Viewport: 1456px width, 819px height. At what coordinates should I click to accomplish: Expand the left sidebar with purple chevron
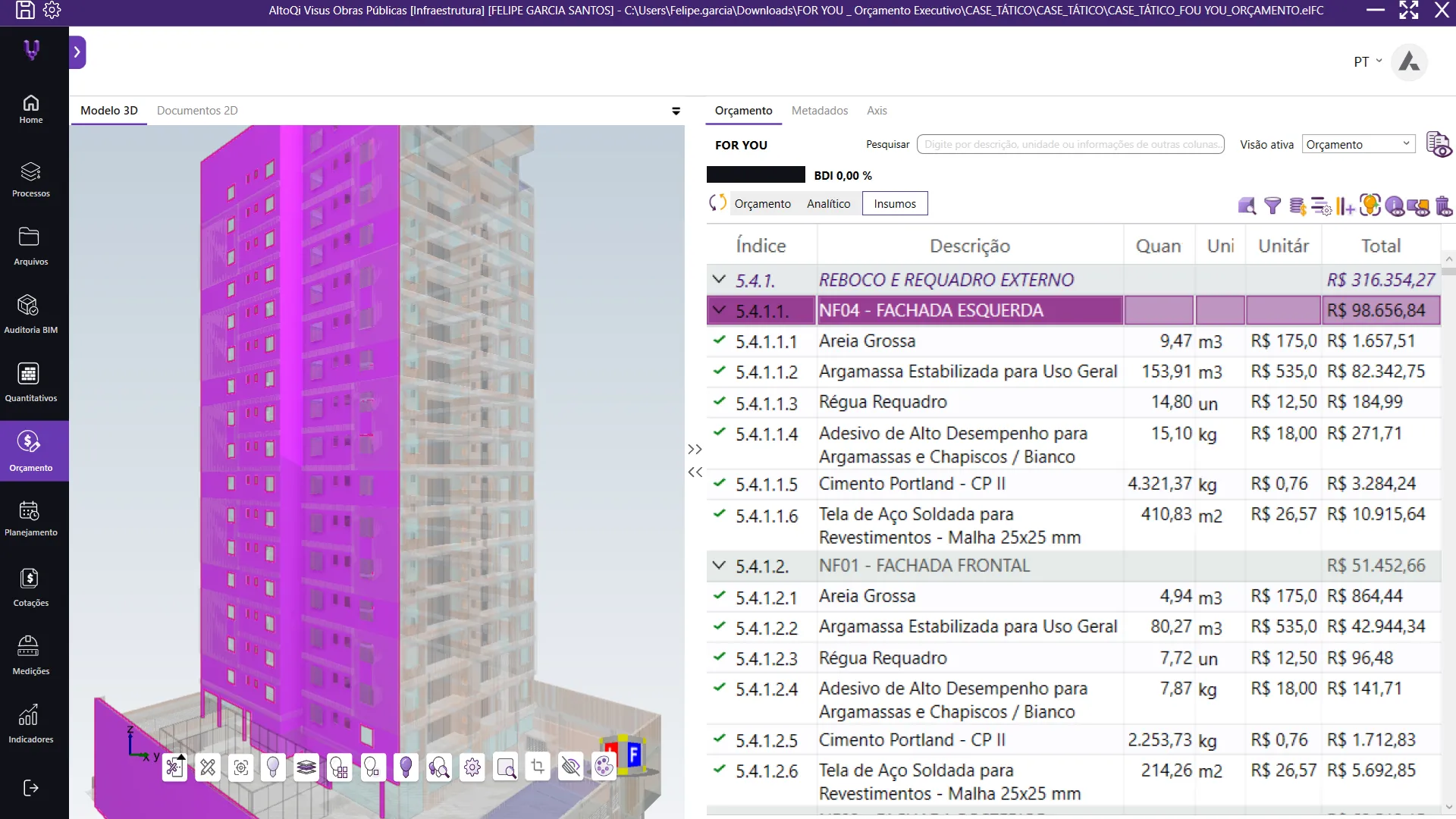pos(77,52)
